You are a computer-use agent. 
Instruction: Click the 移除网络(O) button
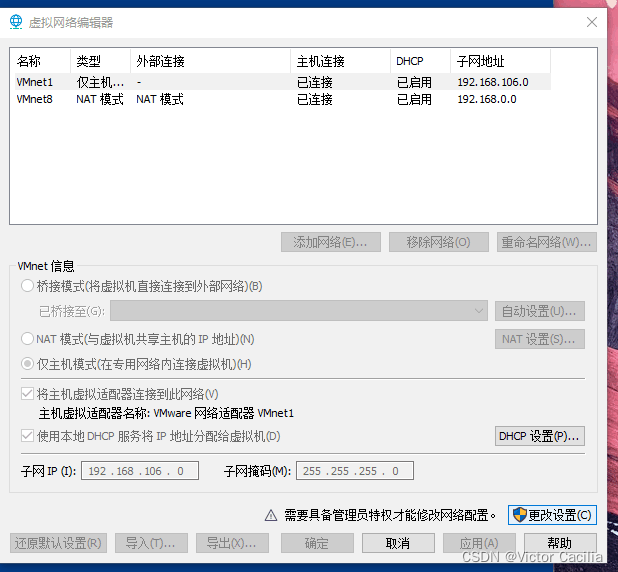click(439, 242)
